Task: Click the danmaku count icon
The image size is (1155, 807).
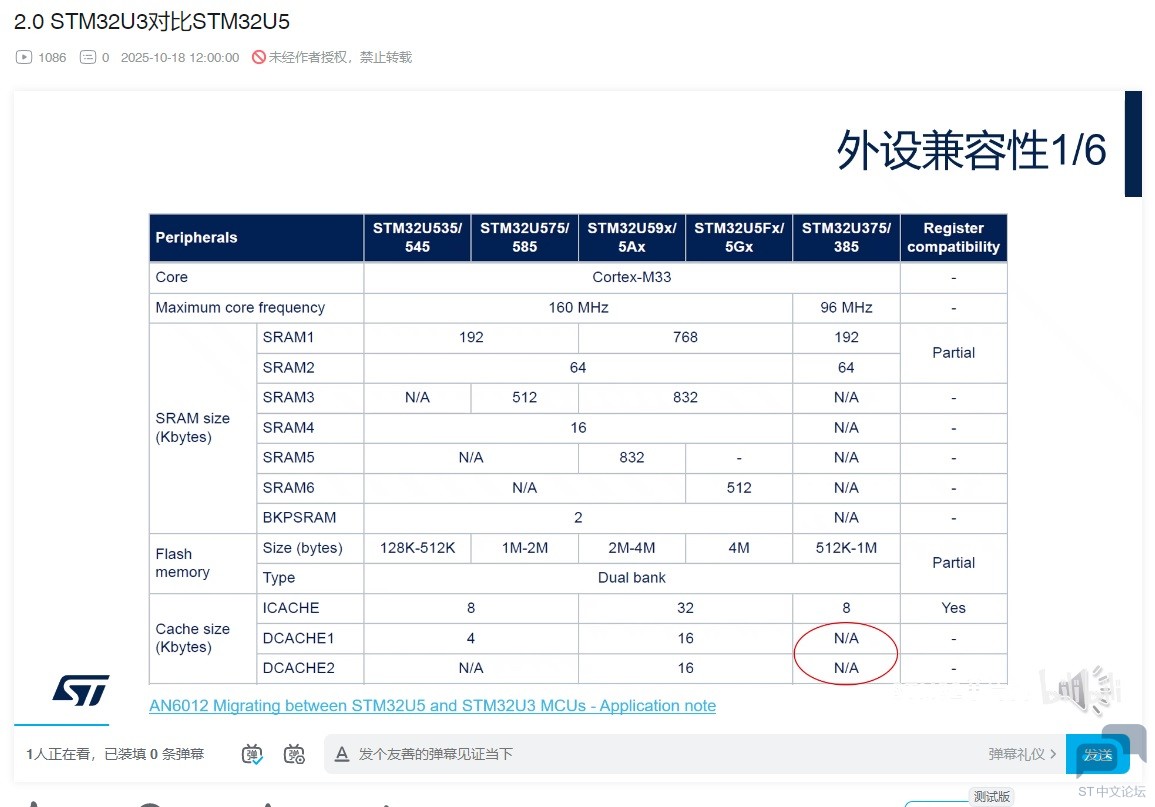Action: (x=88, y=58)
